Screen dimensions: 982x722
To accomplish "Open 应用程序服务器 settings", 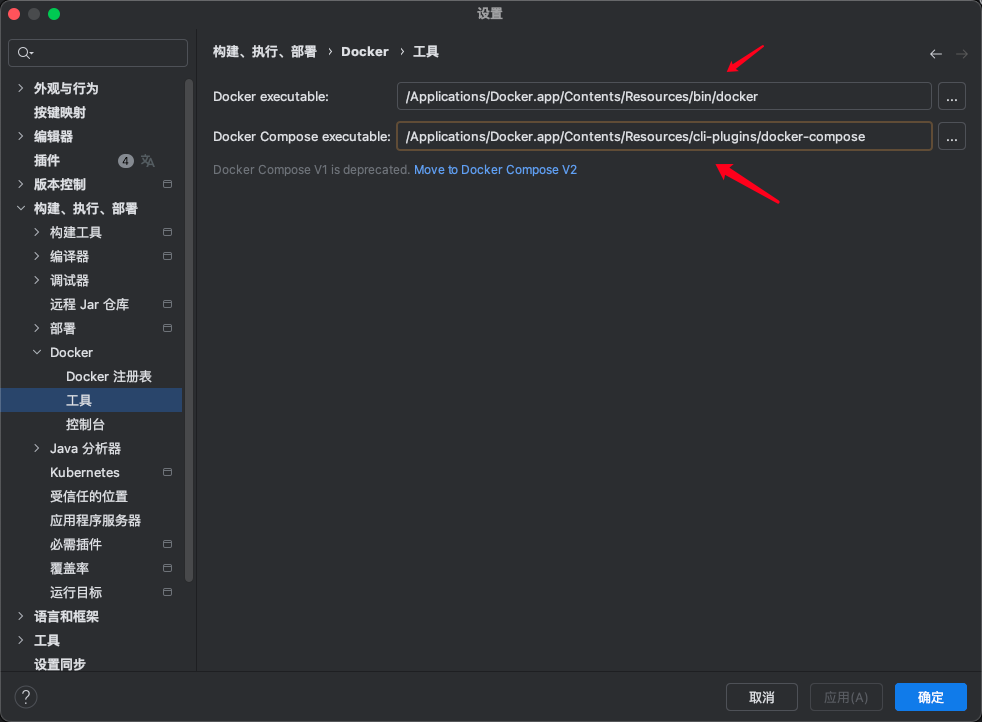I will point(95,520).
